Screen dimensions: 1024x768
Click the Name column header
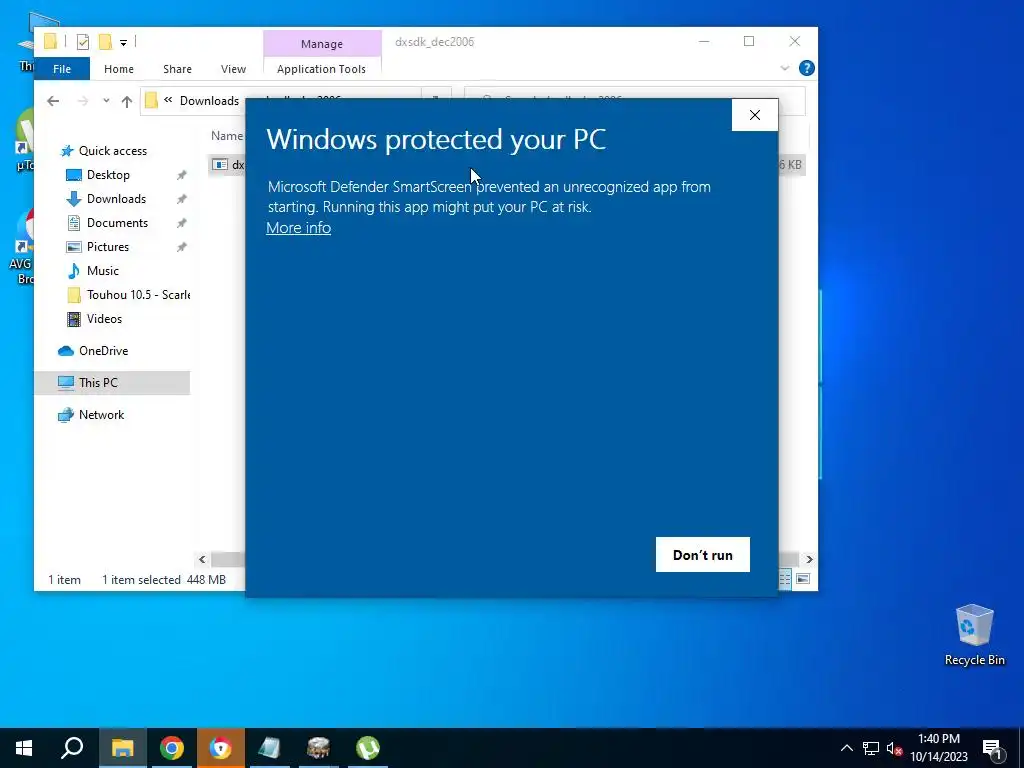coord(227,136)
